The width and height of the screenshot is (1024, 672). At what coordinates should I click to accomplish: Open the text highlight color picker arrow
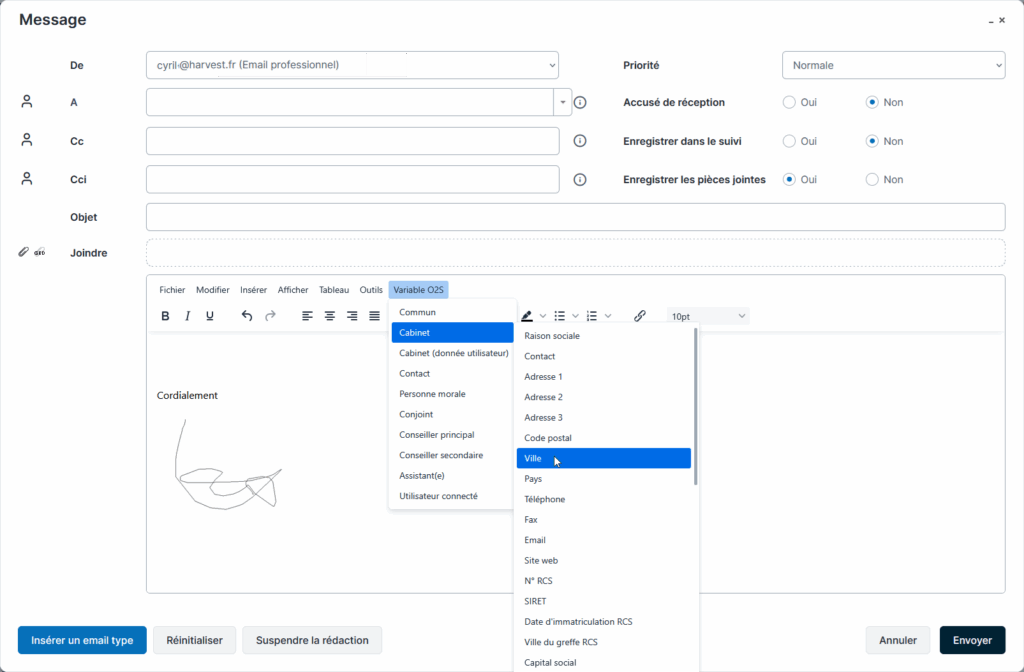click(543, 316)
